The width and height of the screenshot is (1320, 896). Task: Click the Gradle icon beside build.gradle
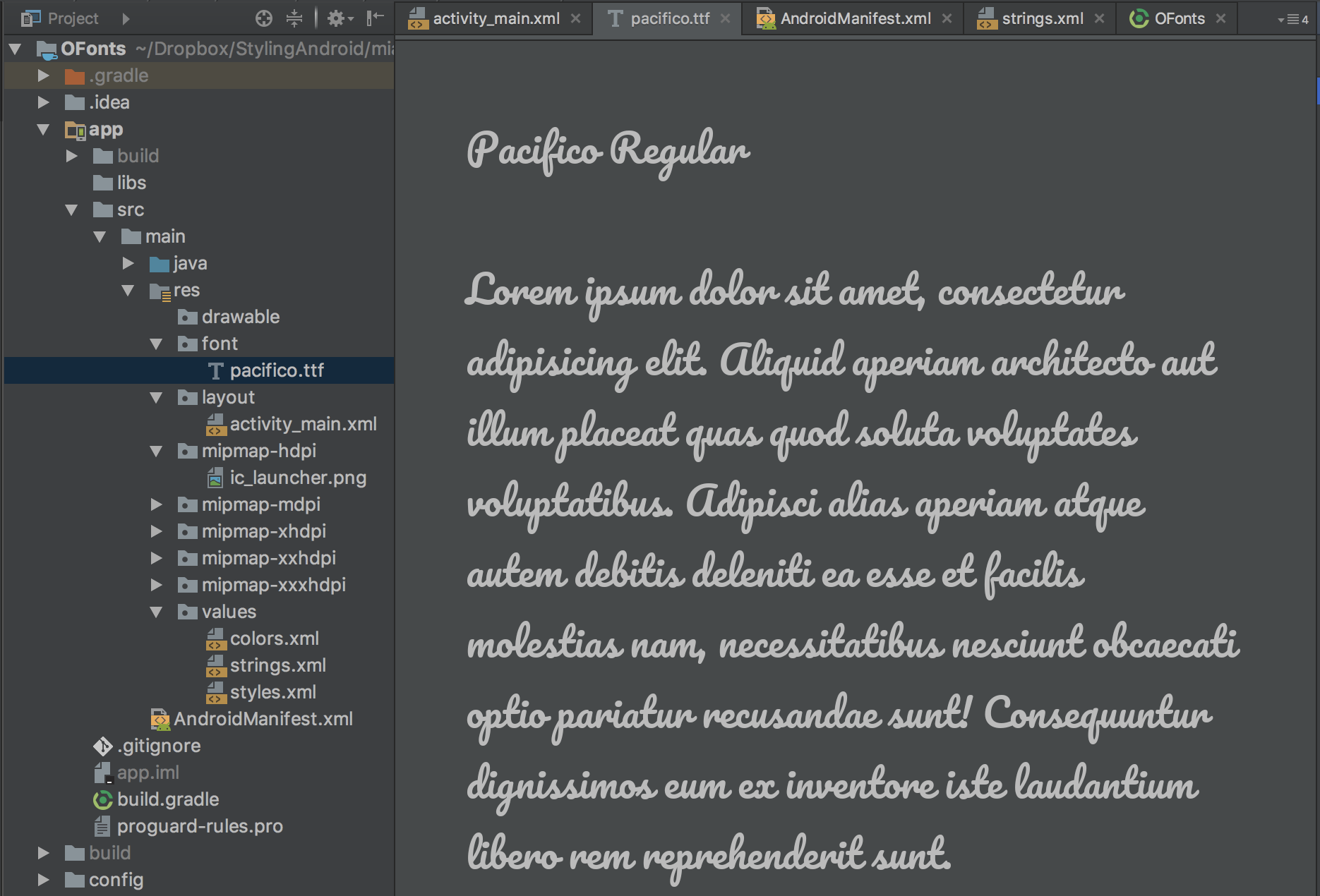click(x=103, y=799)
